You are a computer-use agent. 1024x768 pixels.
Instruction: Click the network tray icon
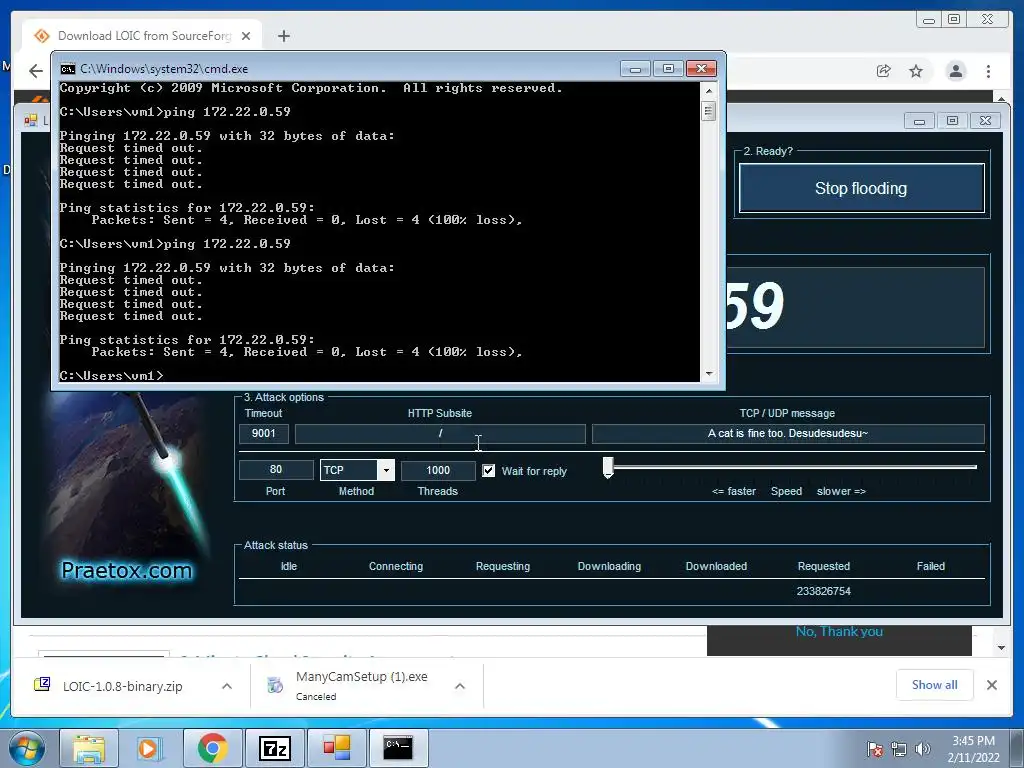point(899,750)
